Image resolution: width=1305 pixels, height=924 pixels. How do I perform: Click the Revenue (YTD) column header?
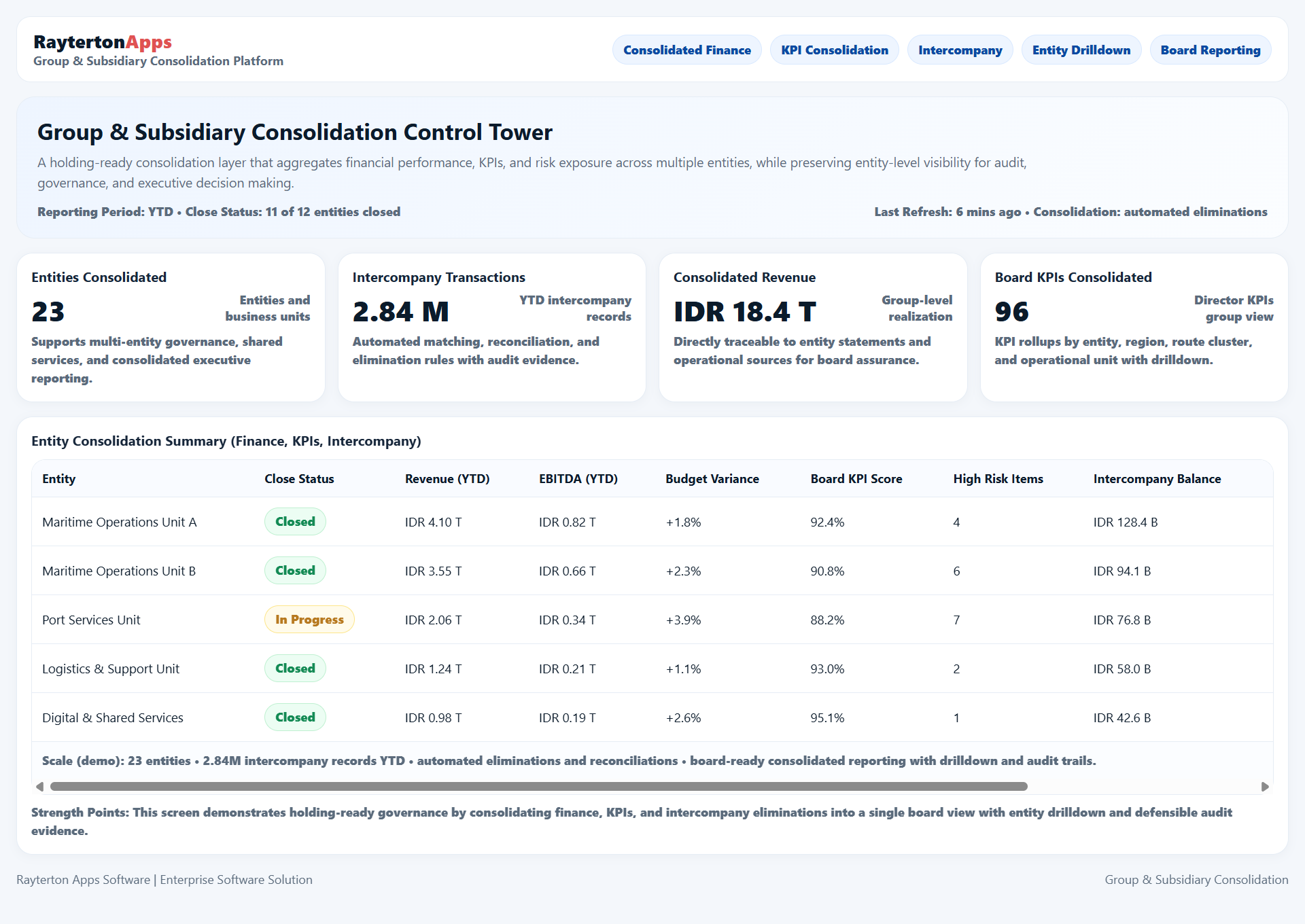447,479
